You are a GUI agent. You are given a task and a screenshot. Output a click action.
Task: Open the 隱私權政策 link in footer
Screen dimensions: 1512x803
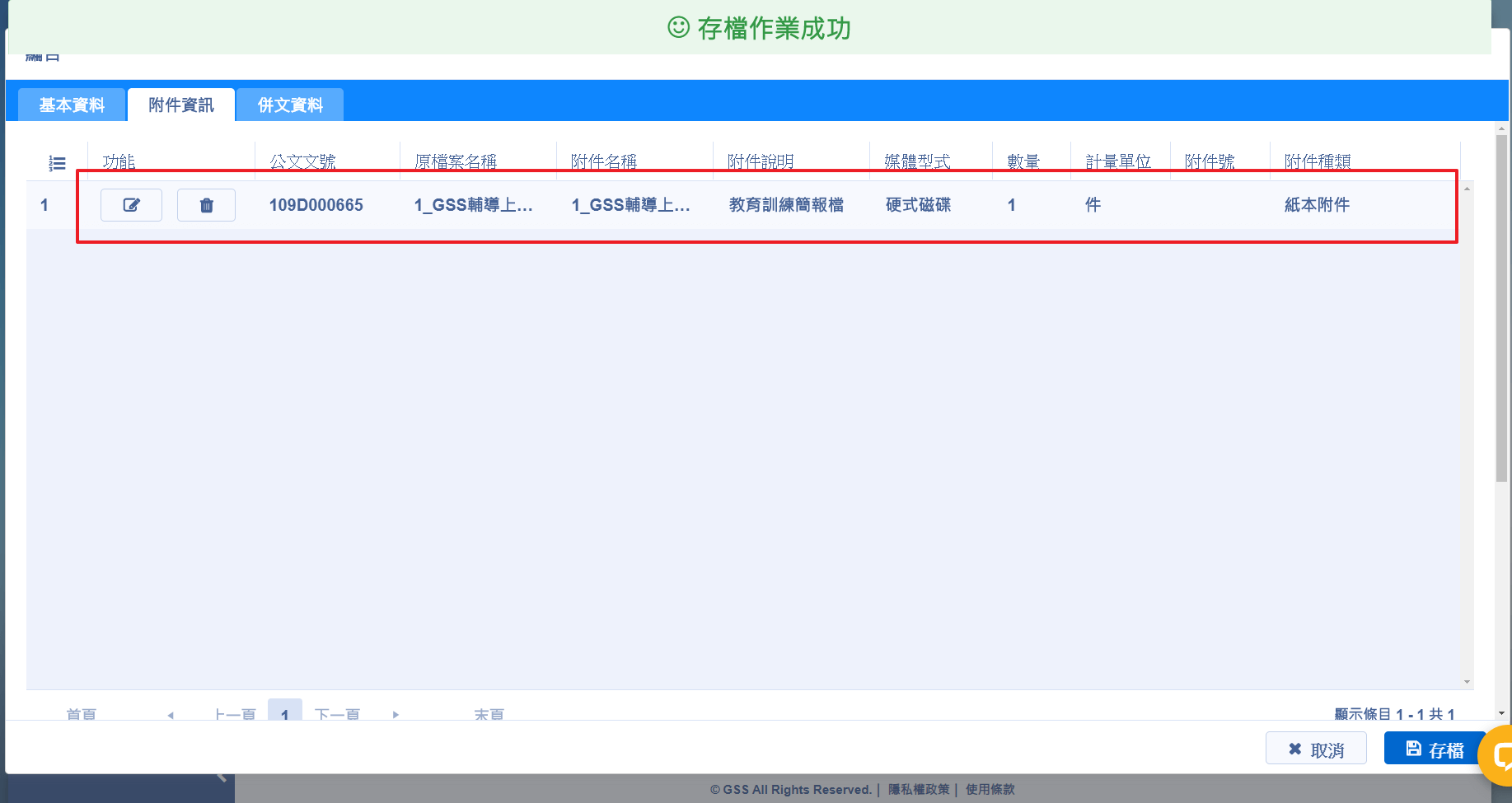(x=919, y=789)
